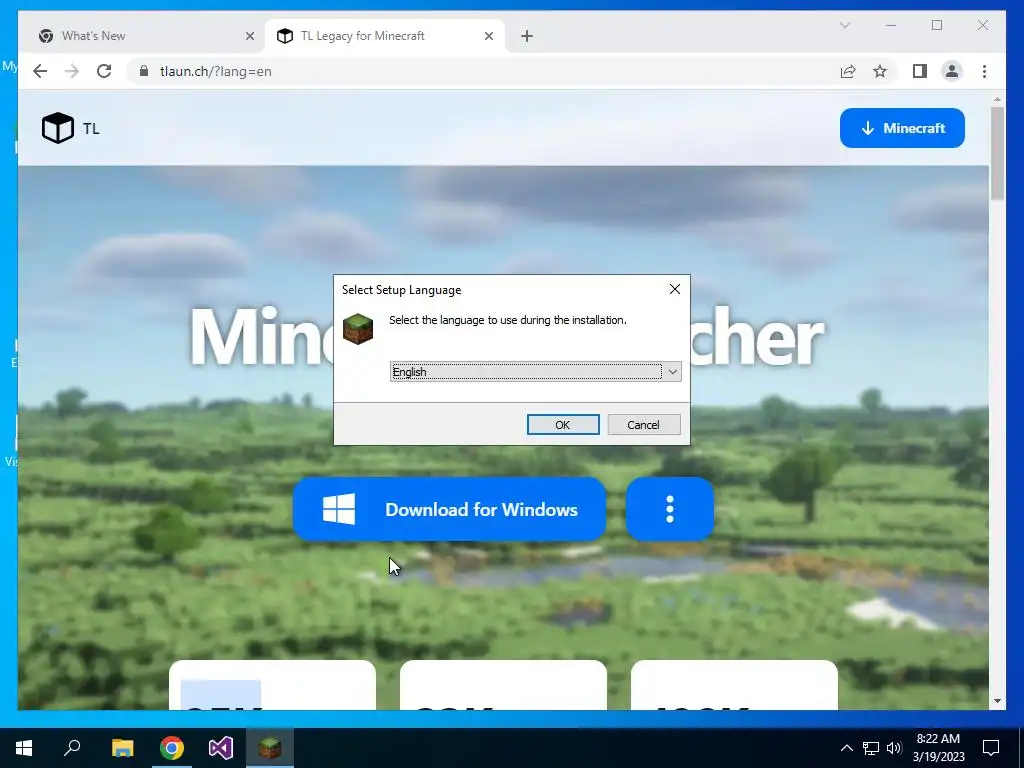Open the tab search chevron
The image size is (1024, 768).
coord(844,25)
